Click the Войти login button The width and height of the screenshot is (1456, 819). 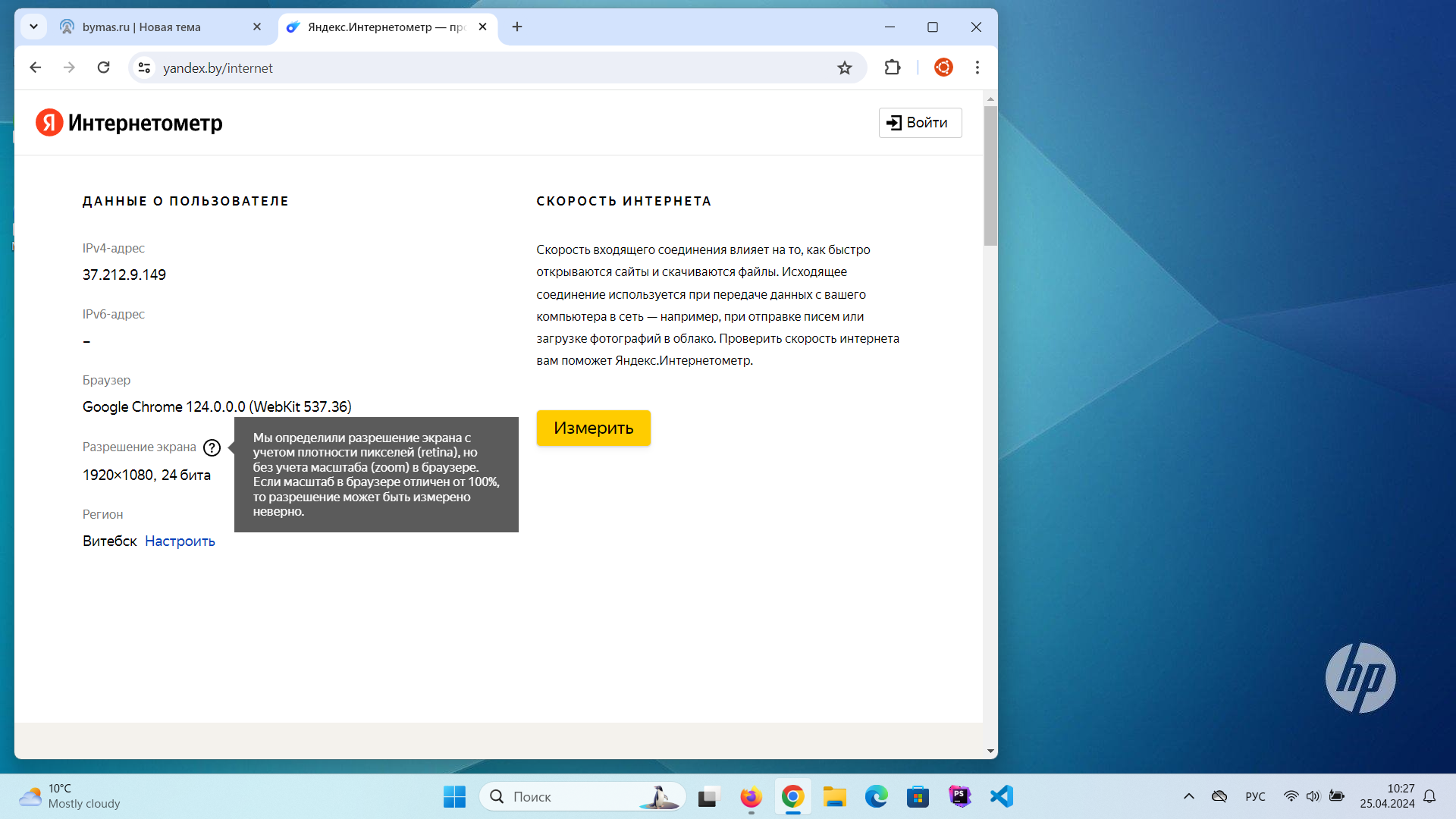[x=920, y=123]
